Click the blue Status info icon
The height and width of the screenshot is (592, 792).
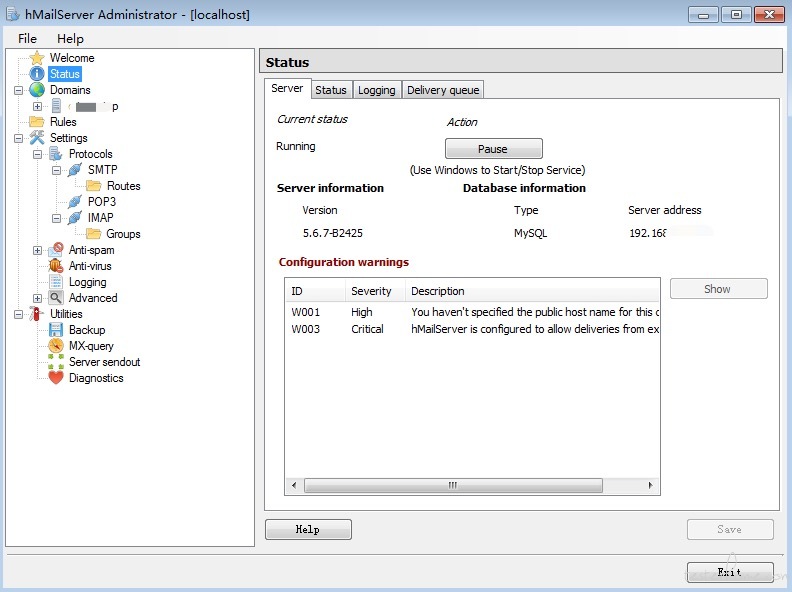tap(37, 74)
